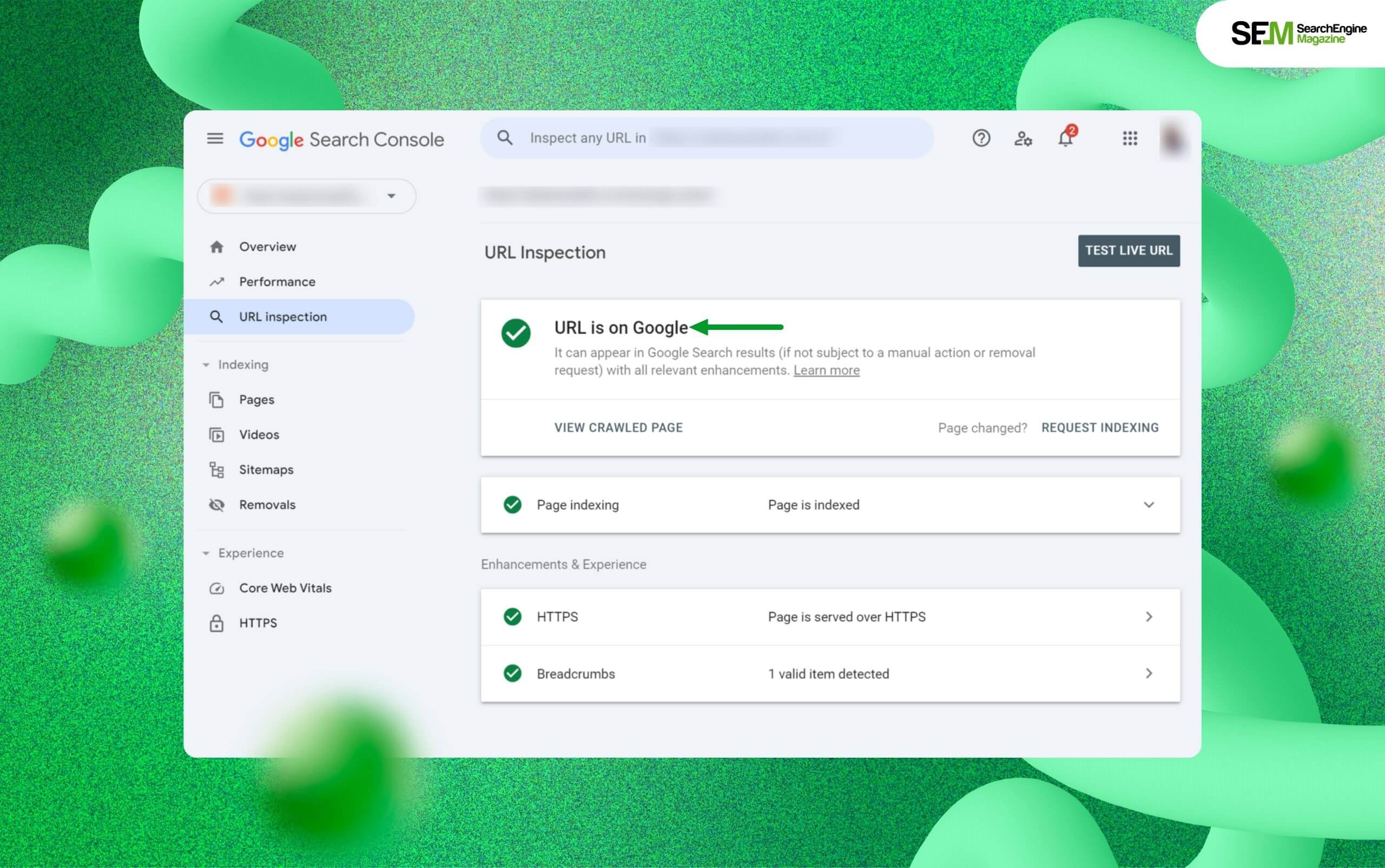Viewport: 1385px width, 868px height.
Task: Select URL inspection in sidebar
Action: pos(299,317)
